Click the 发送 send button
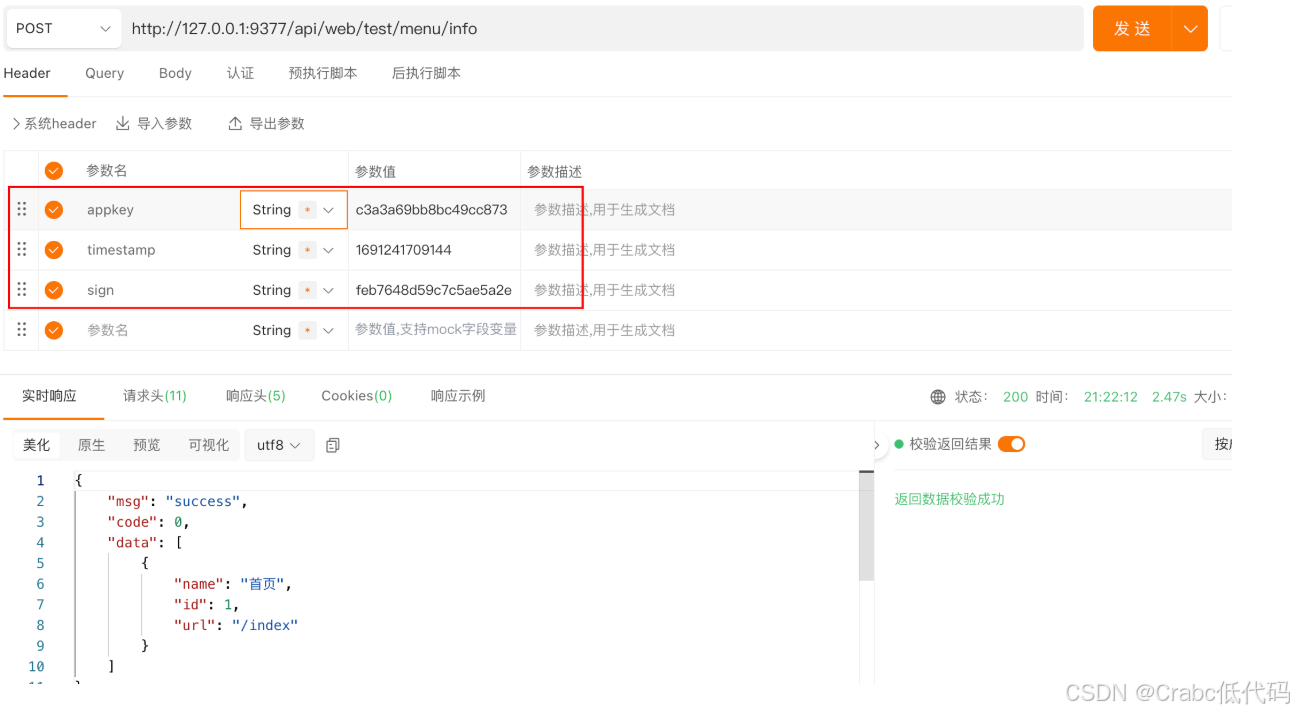Image resolution: width=1294 pixels, height=714 pixels. point(1133,28)
